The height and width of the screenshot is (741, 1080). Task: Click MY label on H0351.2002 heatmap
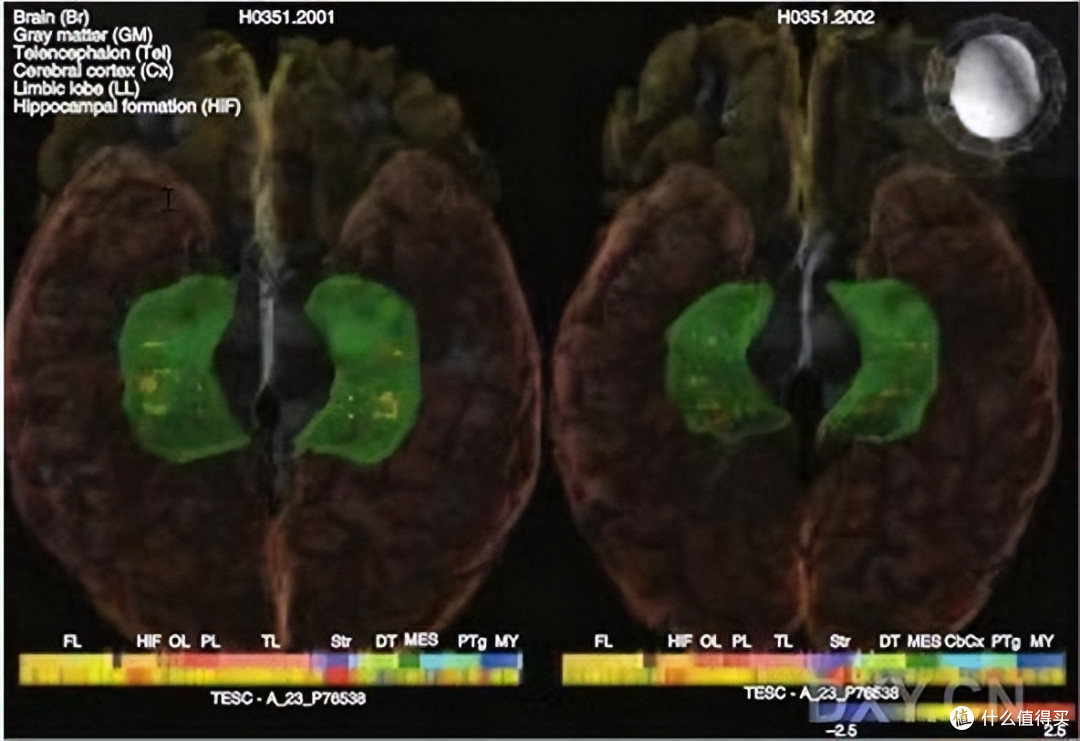(x=1041, y=642)
